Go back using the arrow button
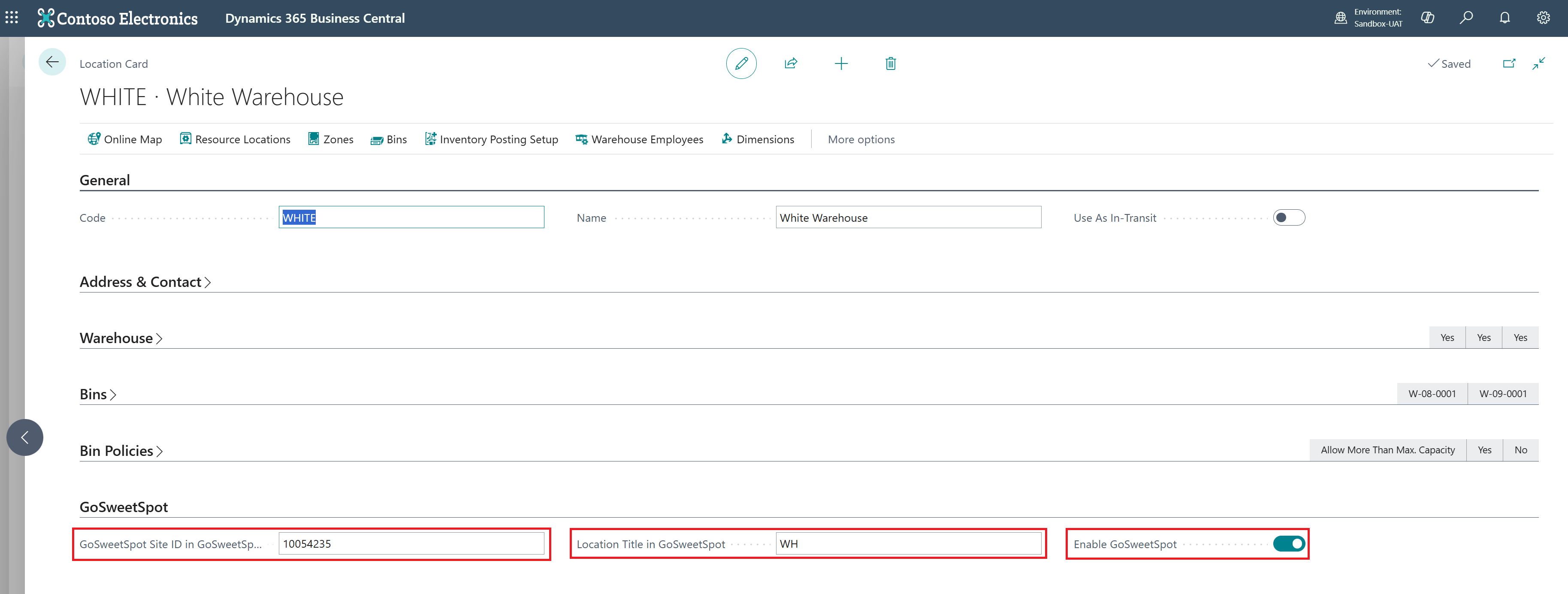1568x594 pixels. coord(52,62)
